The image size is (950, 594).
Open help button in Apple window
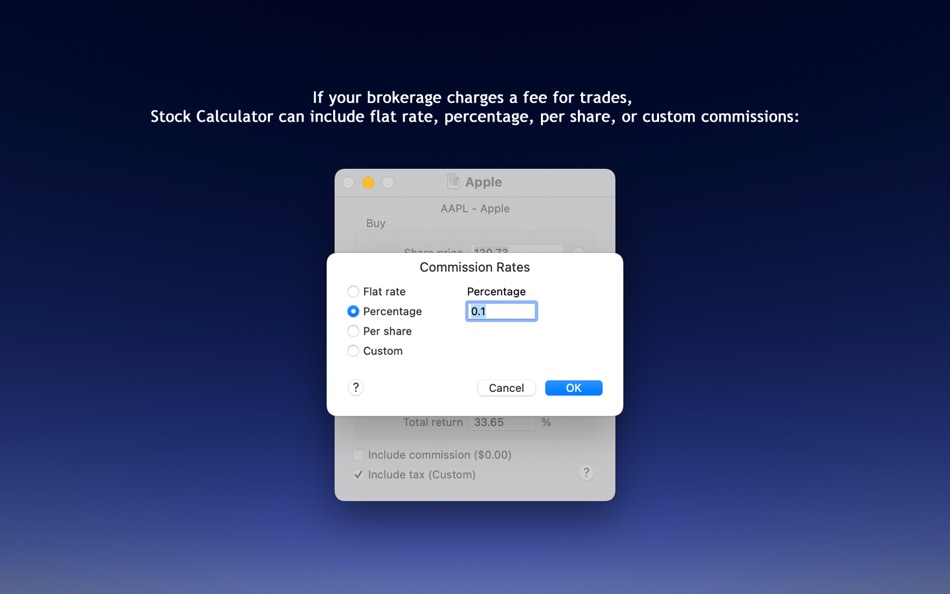(x=586, y=473)
